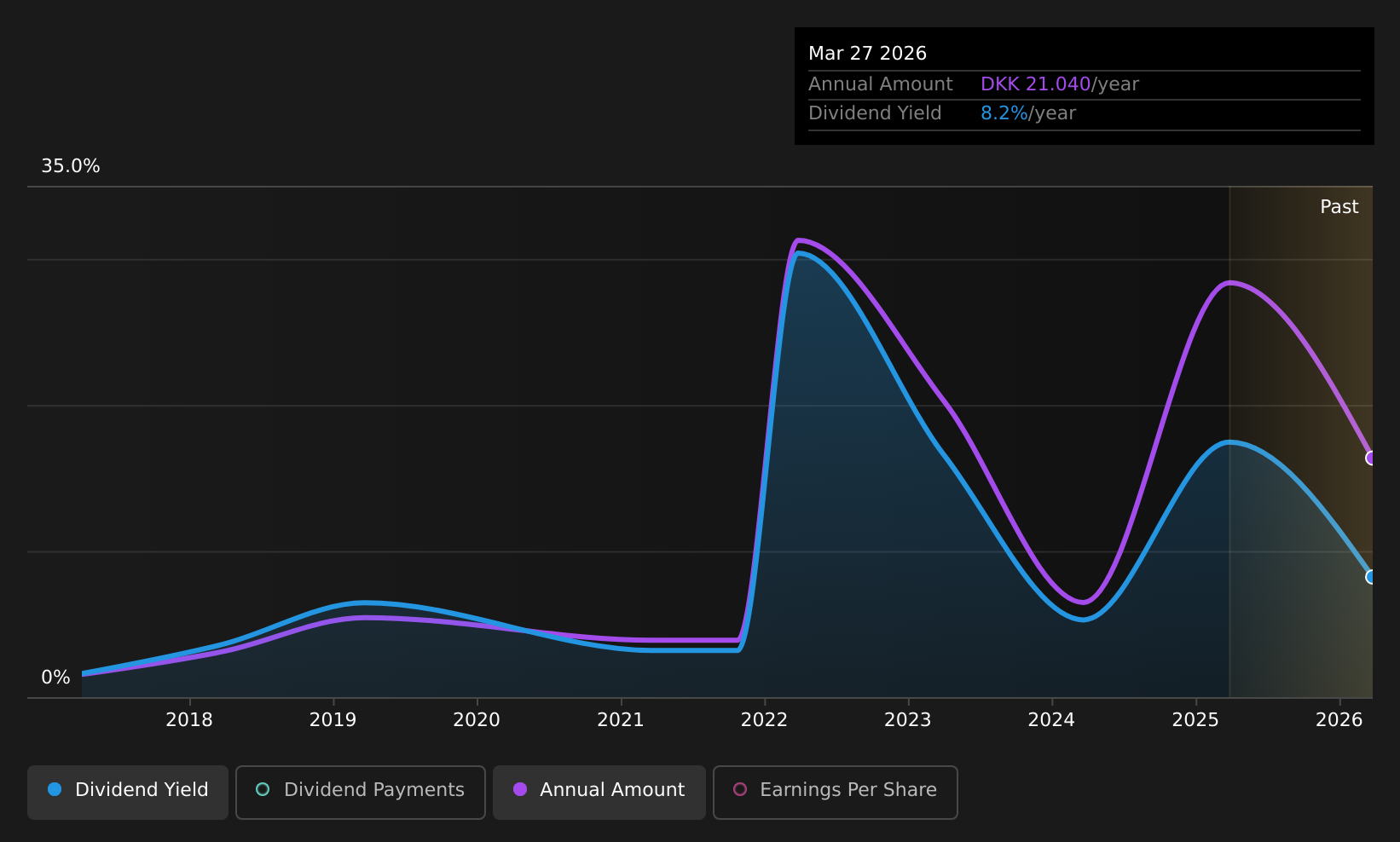Select the purple endpoint marker at 2026

pyautogui.click(x=1371, y=458)
